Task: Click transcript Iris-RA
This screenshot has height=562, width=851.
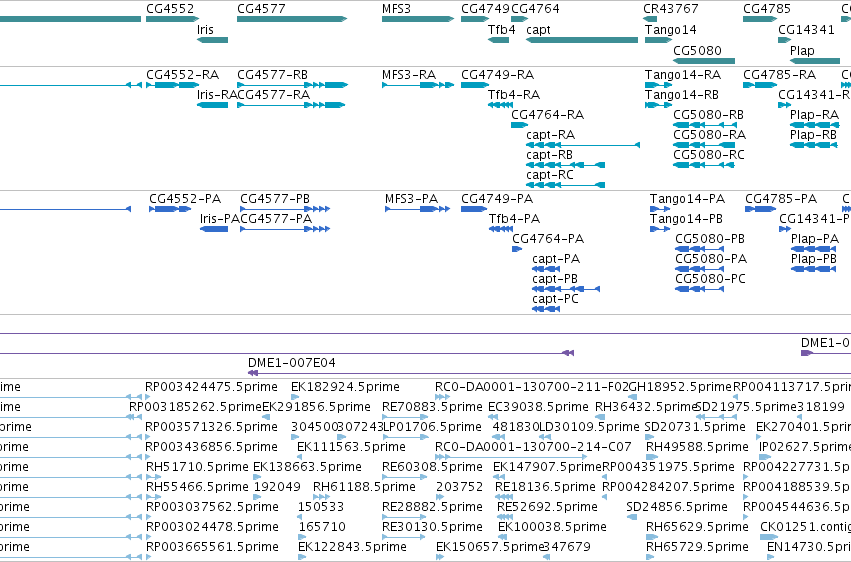Action: click(212, 105)
